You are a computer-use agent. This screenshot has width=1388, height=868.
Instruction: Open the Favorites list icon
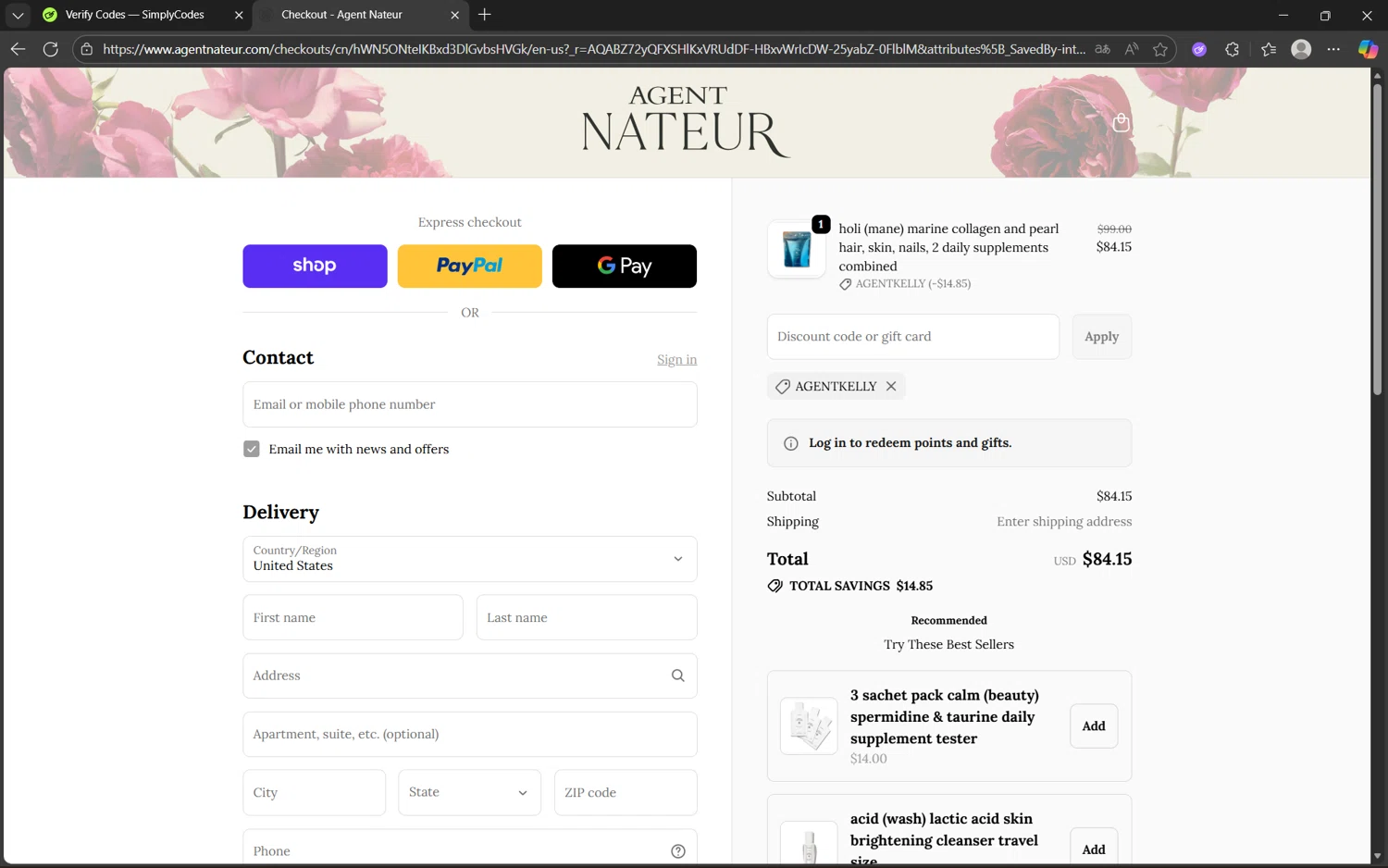click(1268, 49)
